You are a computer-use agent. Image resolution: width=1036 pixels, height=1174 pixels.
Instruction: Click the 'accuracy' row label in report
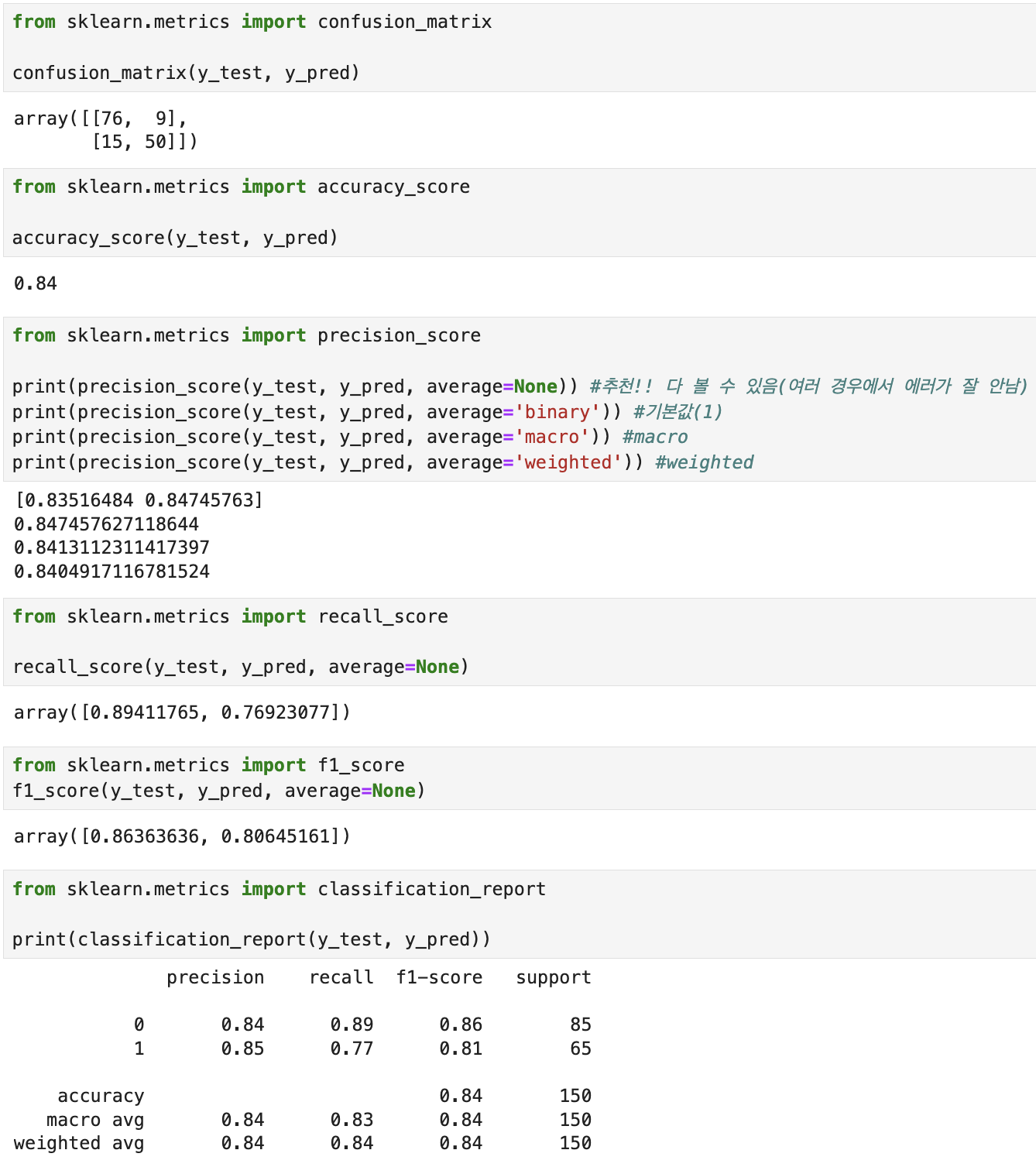[101, 1097]
